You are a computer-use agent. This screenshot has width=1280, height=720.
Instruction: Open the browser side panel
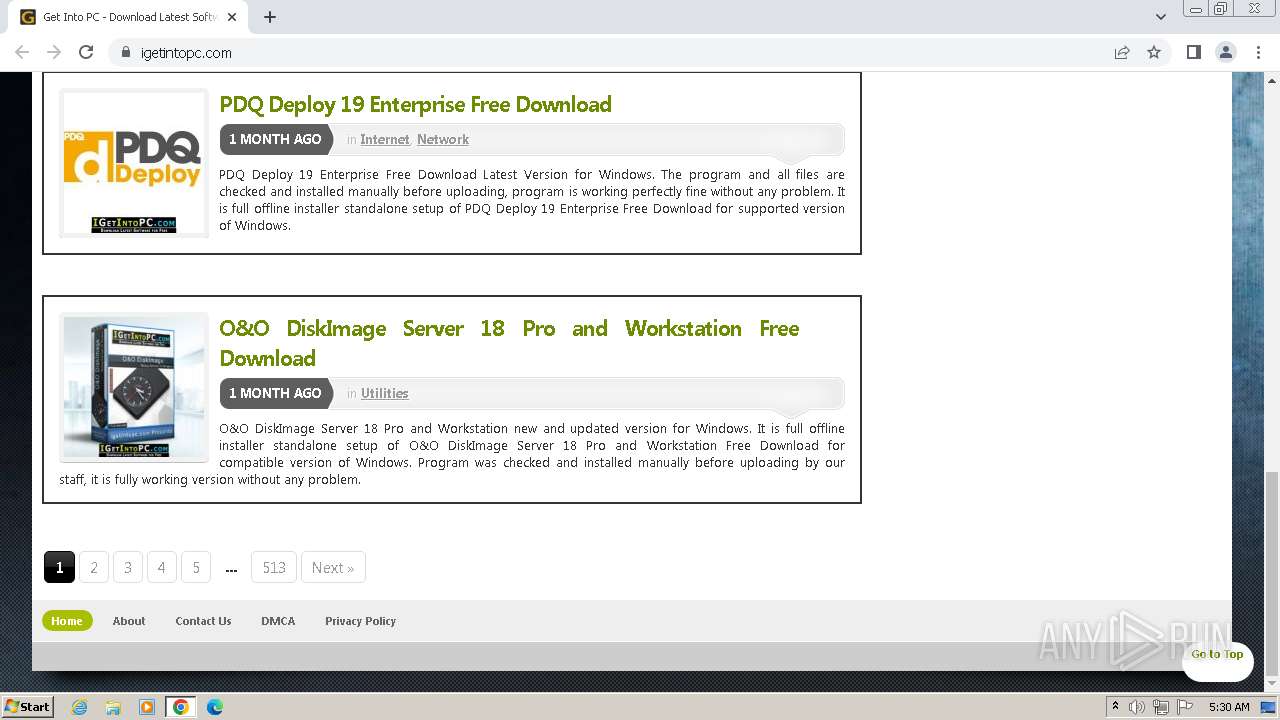pos(1193,52)
